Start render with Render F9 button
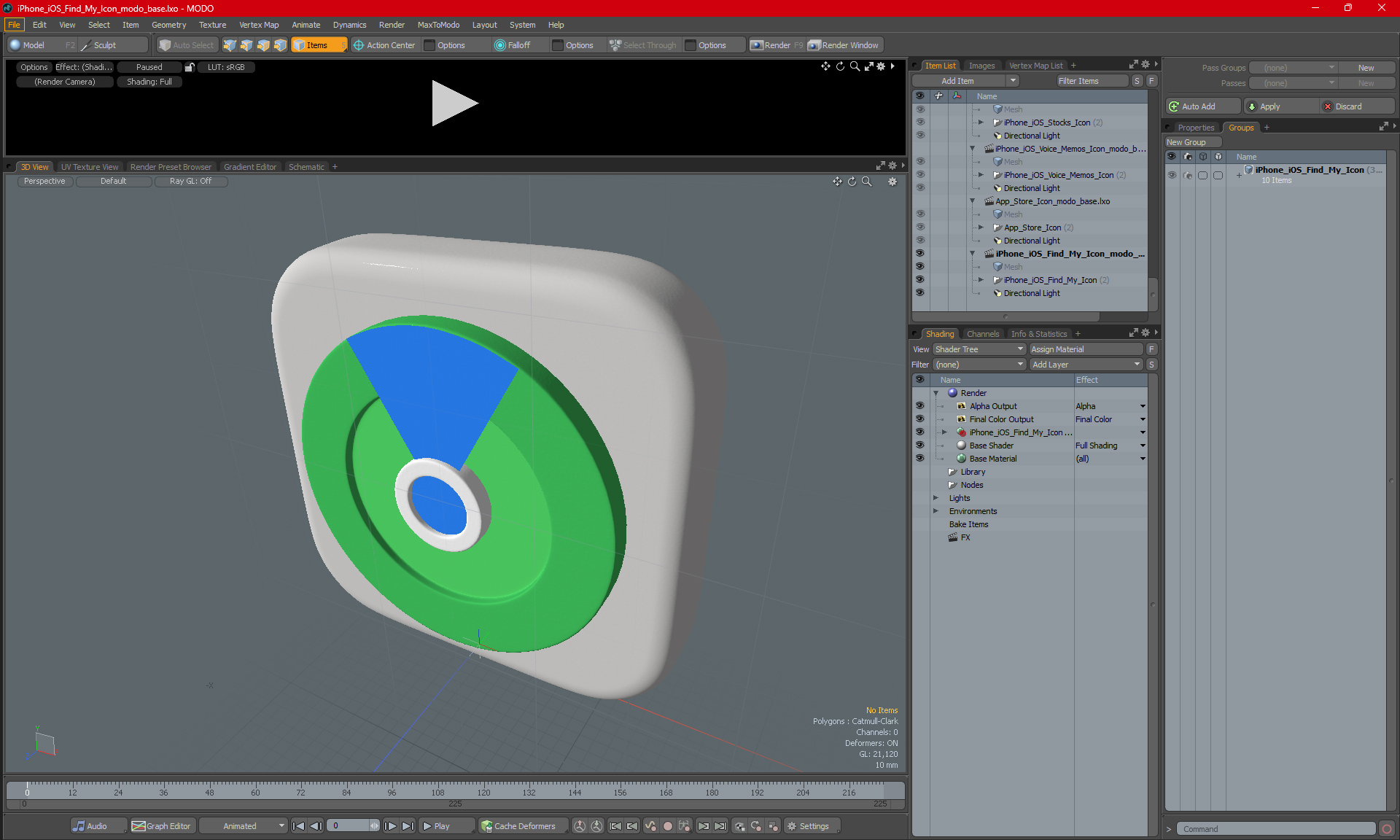 [777, 45]
